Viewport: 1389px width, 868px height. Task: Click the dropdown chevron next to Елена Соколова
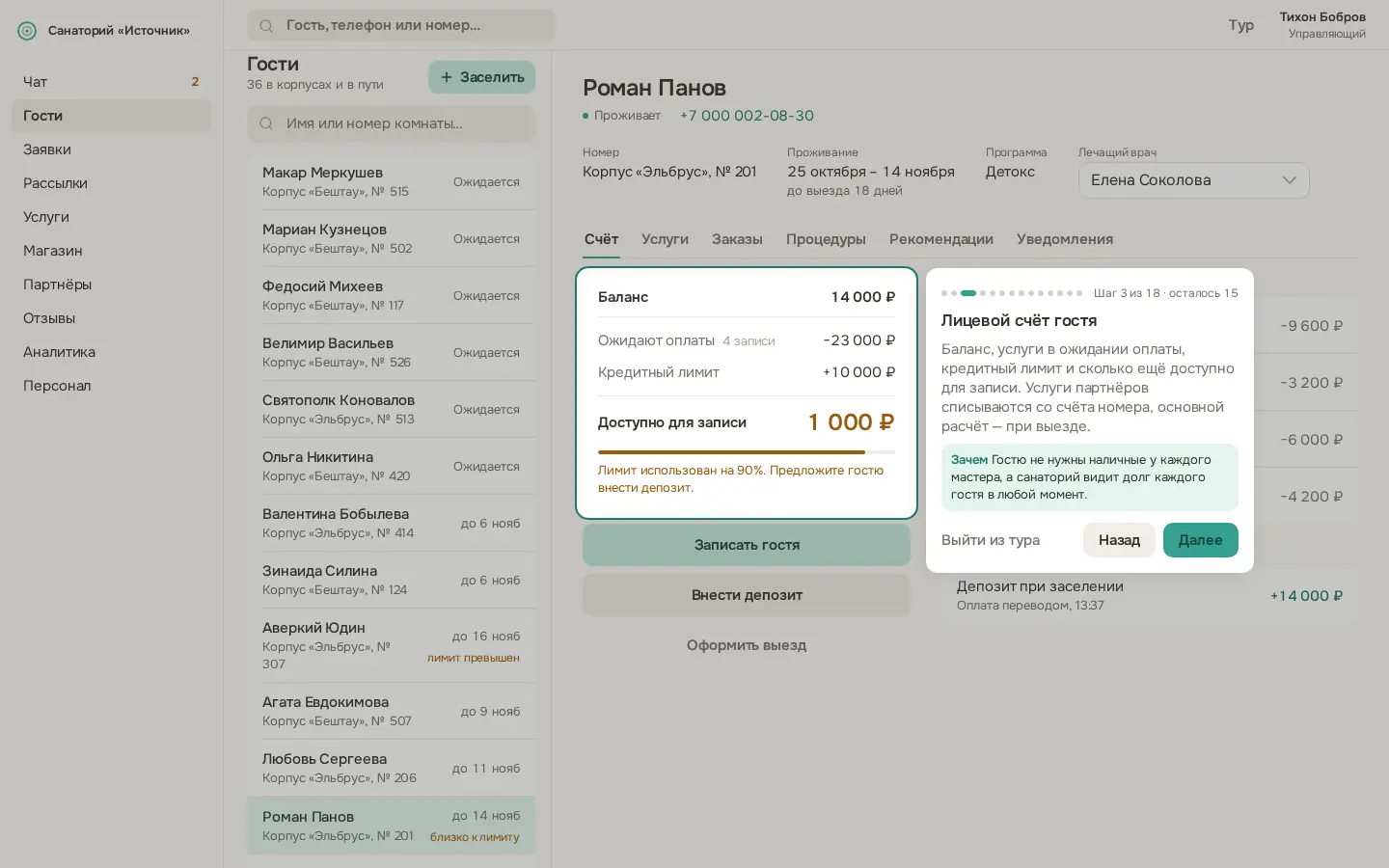[1289, 180]
